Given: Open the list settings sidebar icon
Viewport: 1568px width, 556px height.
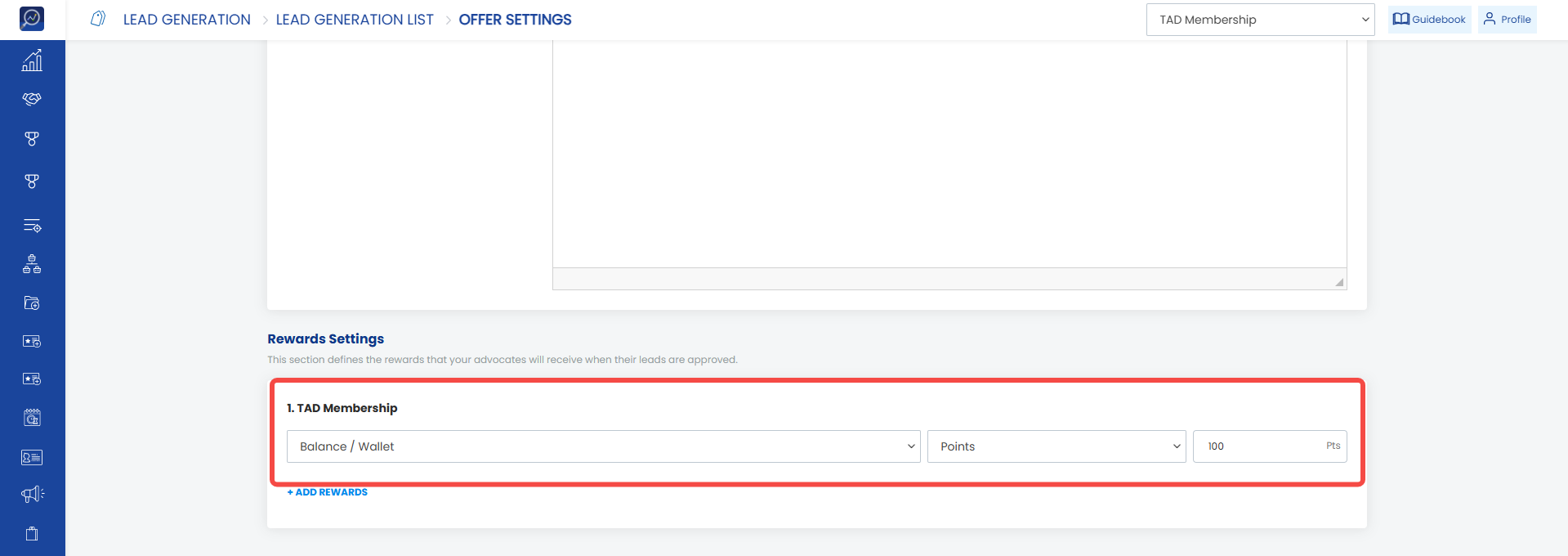Looking at the screenshot, I should coord(32,226).
